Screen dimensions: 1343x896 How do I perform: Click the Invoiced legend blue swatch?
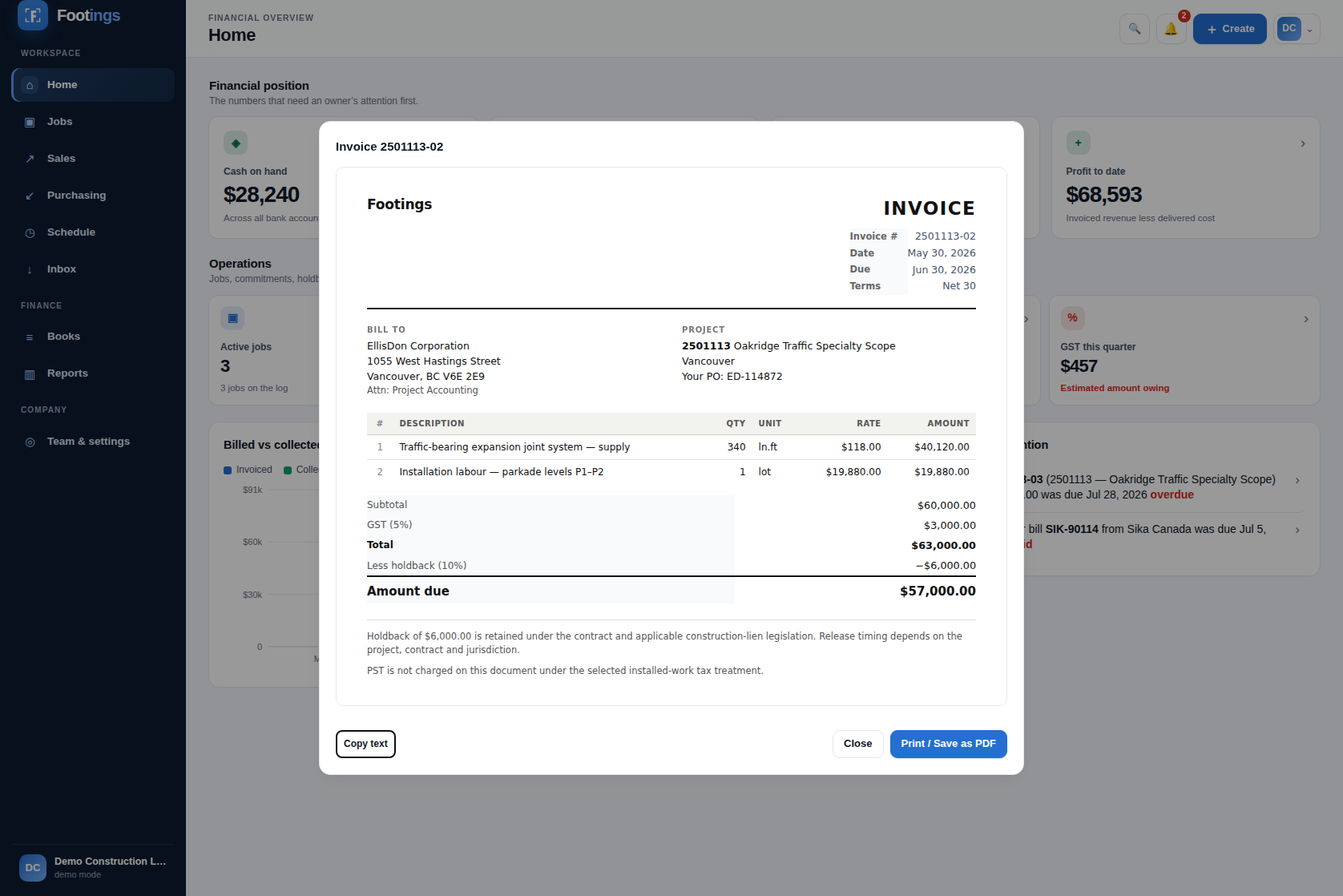(x=228, y=470)
